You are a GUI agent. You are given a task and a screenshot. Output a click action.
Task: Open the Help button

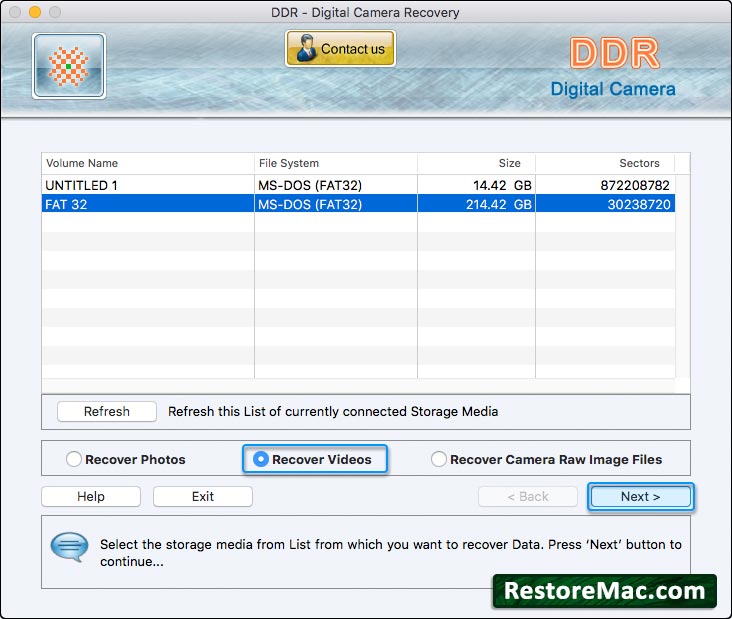[91, 496]
